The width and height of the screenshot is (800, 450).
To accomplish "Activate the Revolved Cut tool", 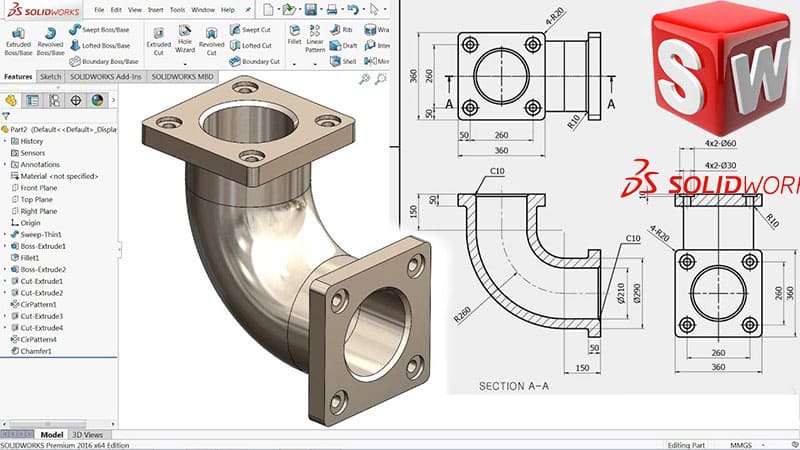I will coord(211,41).
